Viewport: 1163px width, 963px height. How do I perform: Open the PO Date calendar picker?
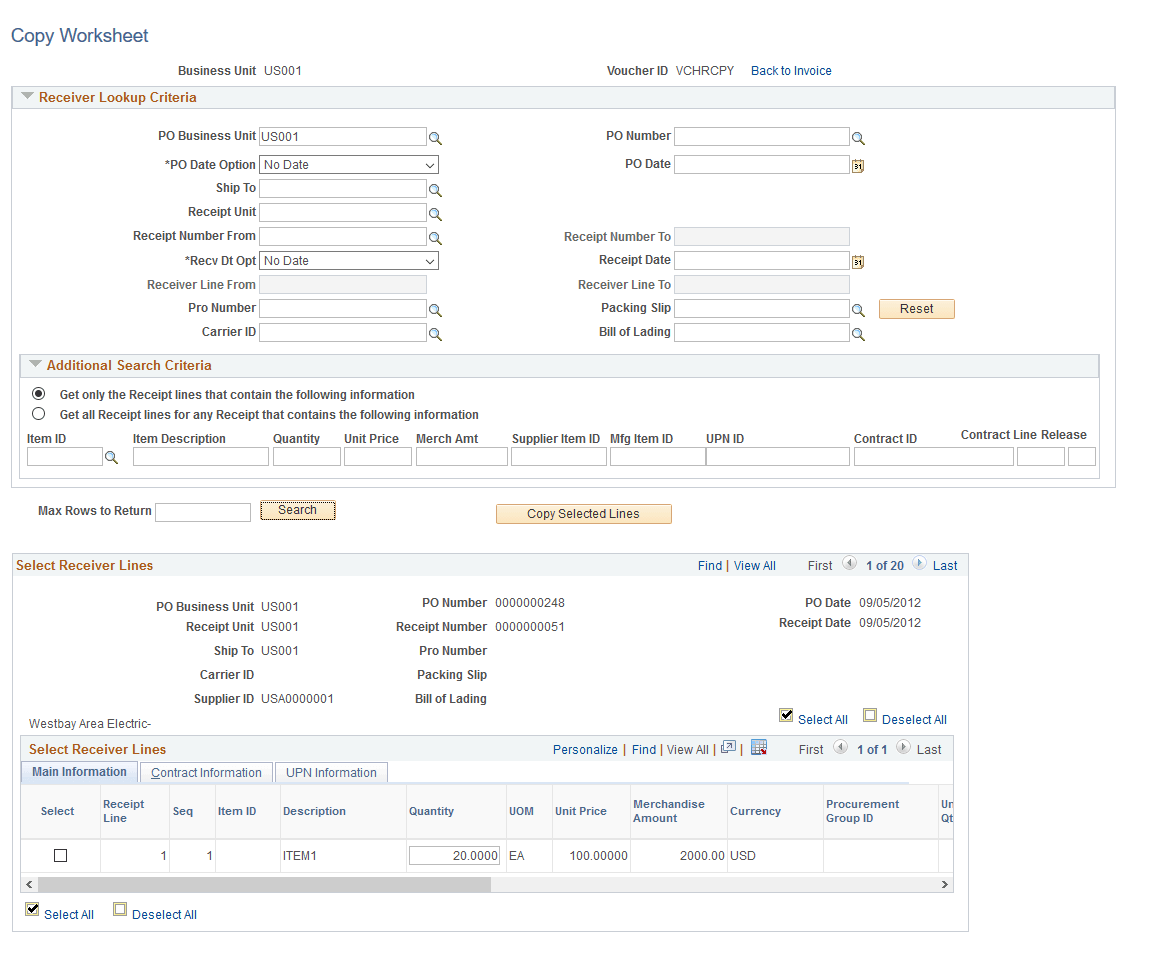click(x=858, y=165)
